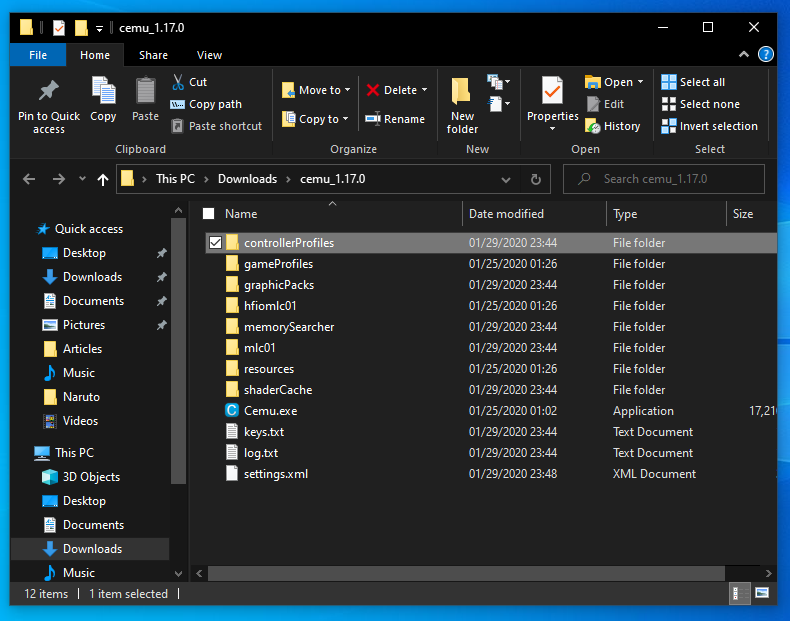Click the Copy icon in Clipboard group

click(x=103, y=91)
